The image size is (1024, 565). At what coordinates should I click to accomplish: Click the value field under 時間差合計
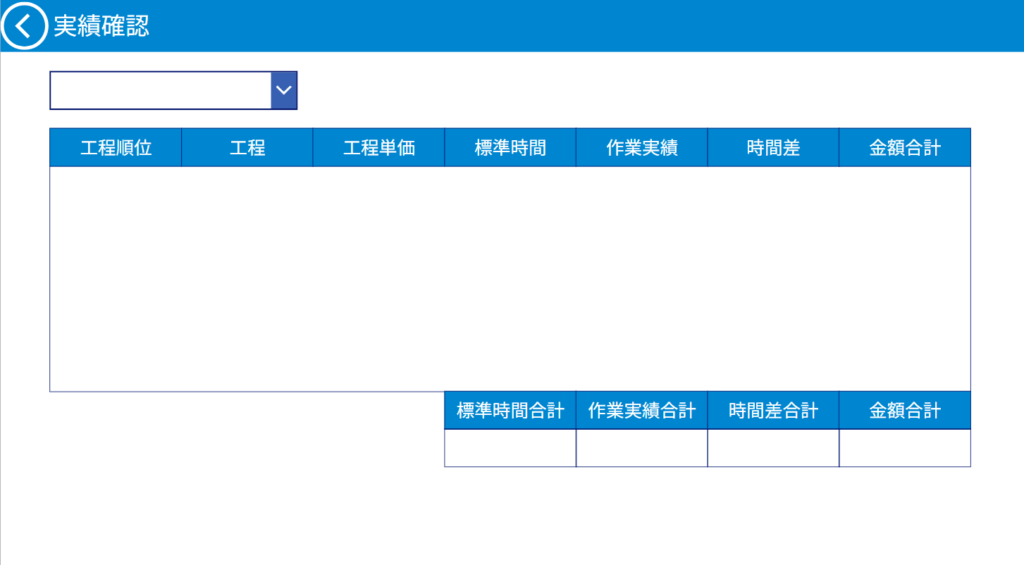pyautogui.click(x=773, y=448)
